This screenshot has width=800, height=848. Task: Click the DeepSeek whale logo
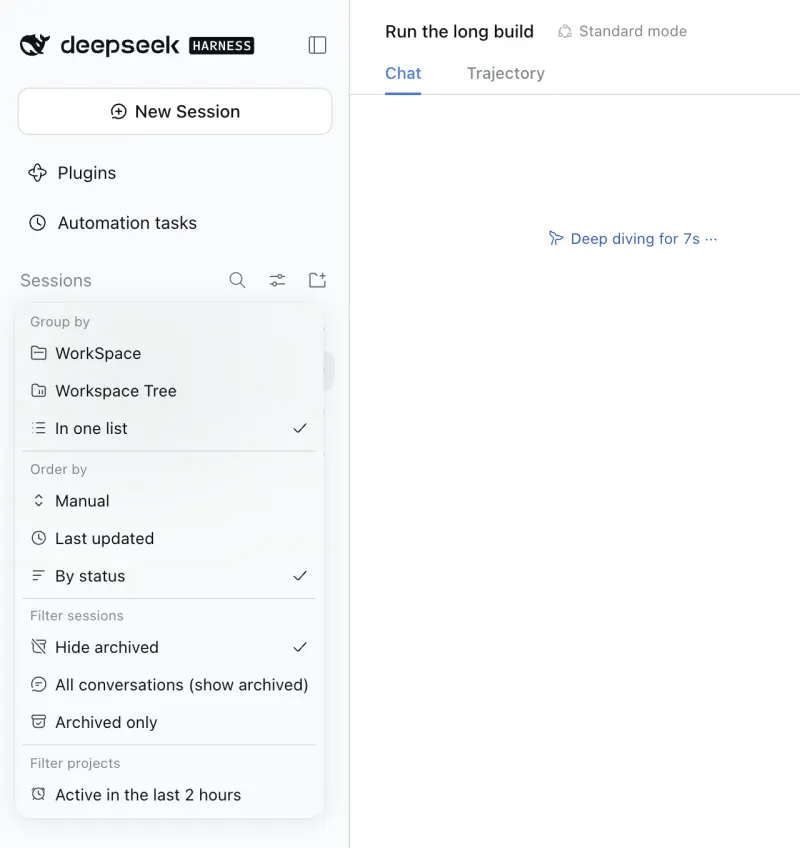pos(35,45)
